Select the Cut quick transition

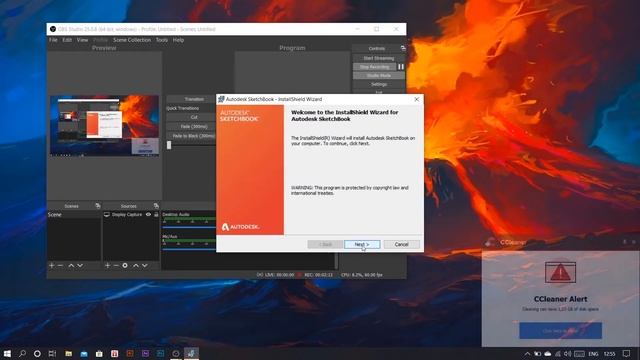point(191,117)
